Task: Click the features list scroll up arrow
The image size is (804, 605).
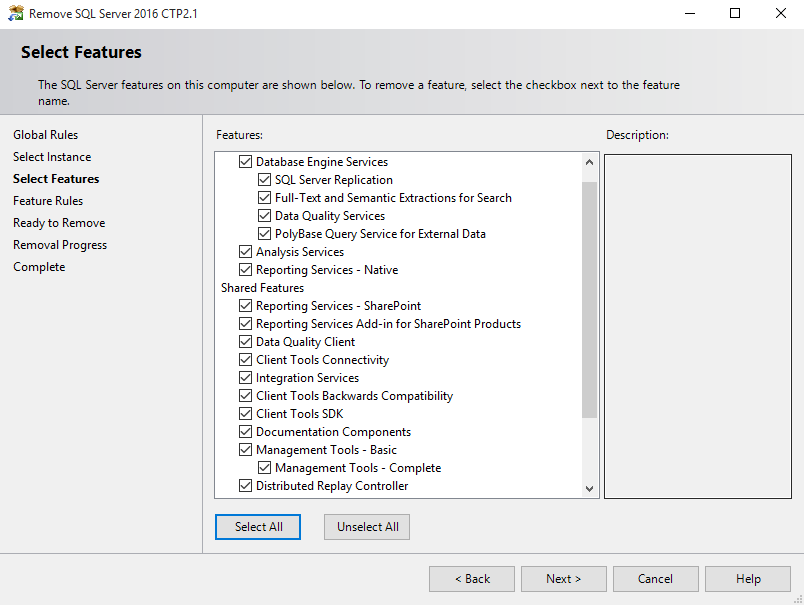Action: point(589,163)
